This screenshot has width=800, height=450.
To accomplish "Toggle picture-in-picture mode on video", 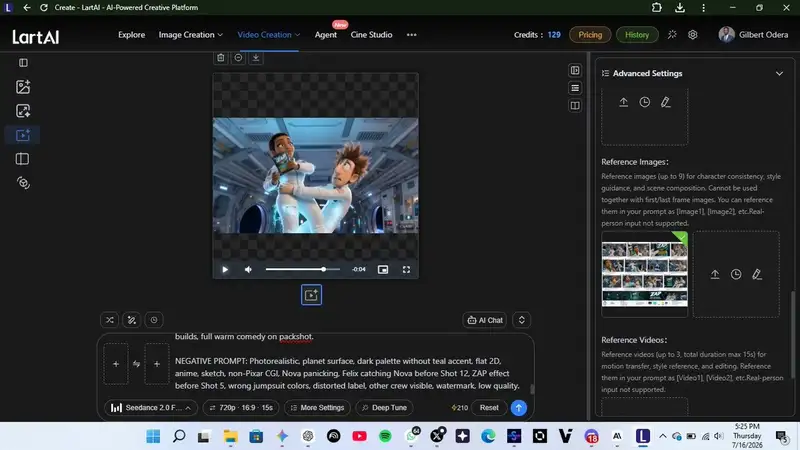I will pyautogui.click(x=383, y=269).
